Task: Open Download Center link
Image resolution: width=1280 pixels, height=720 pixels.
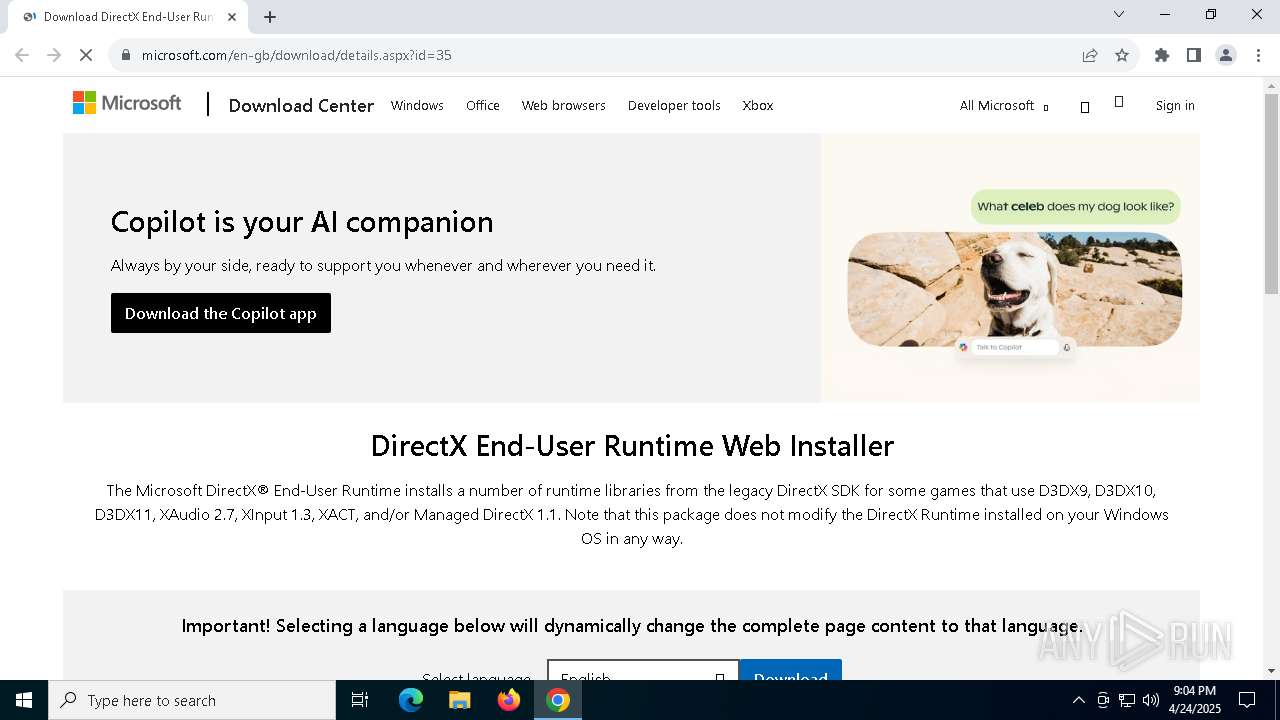Action: point(301,105)
